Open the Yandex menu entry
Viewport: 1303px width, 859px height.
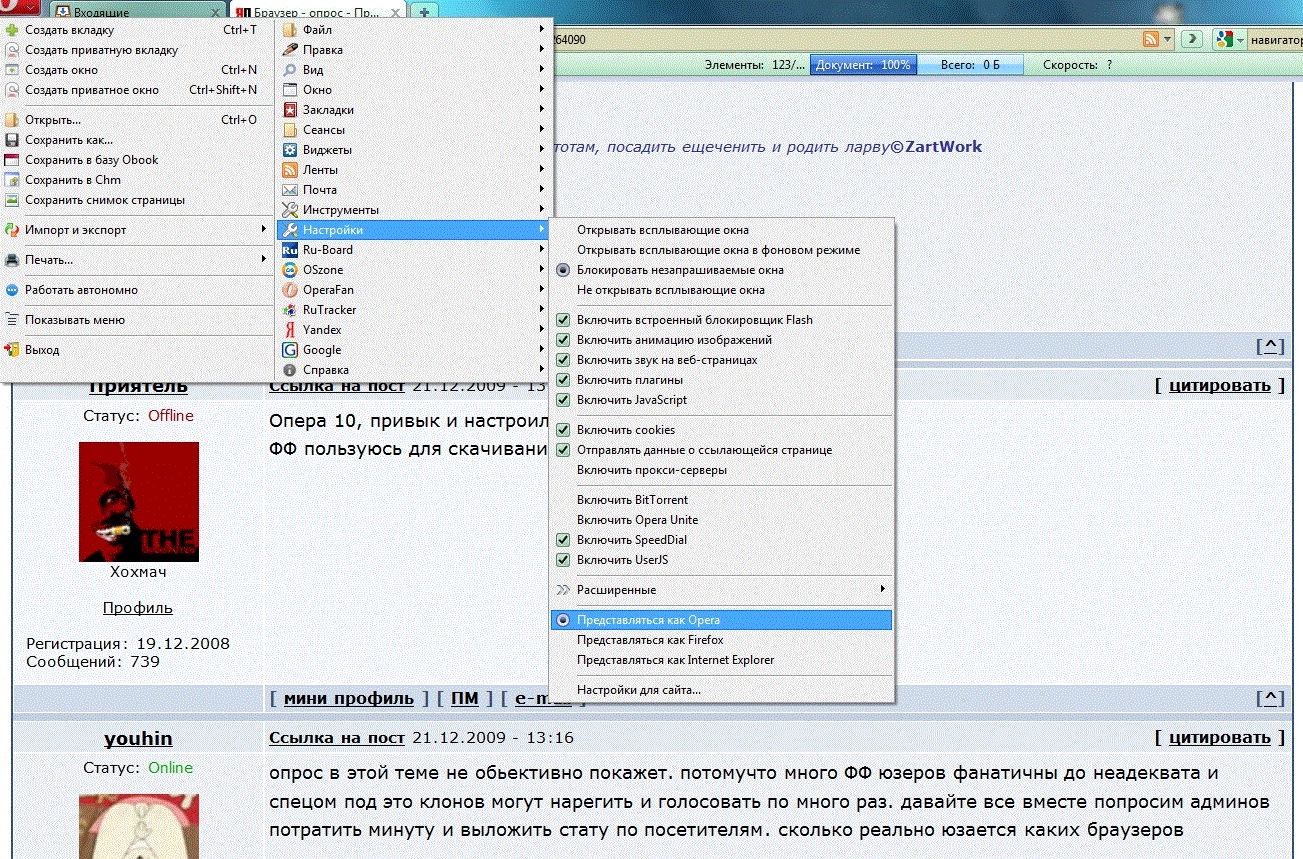(322, 330)
